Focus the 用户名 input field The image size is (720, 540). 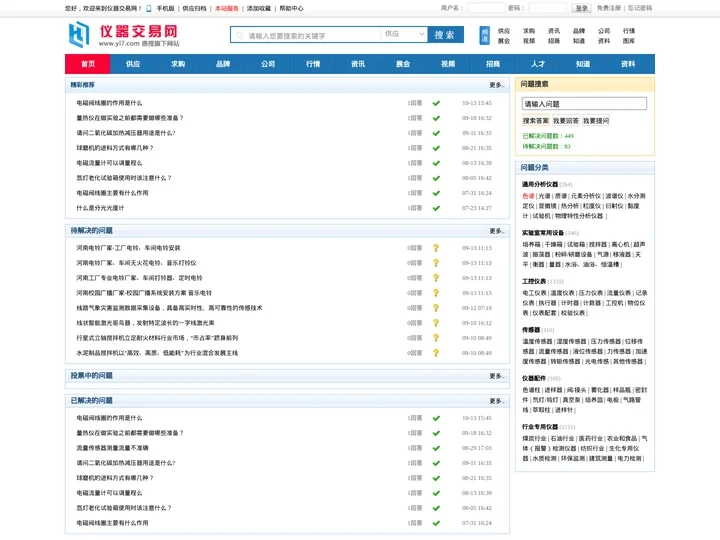486,8
